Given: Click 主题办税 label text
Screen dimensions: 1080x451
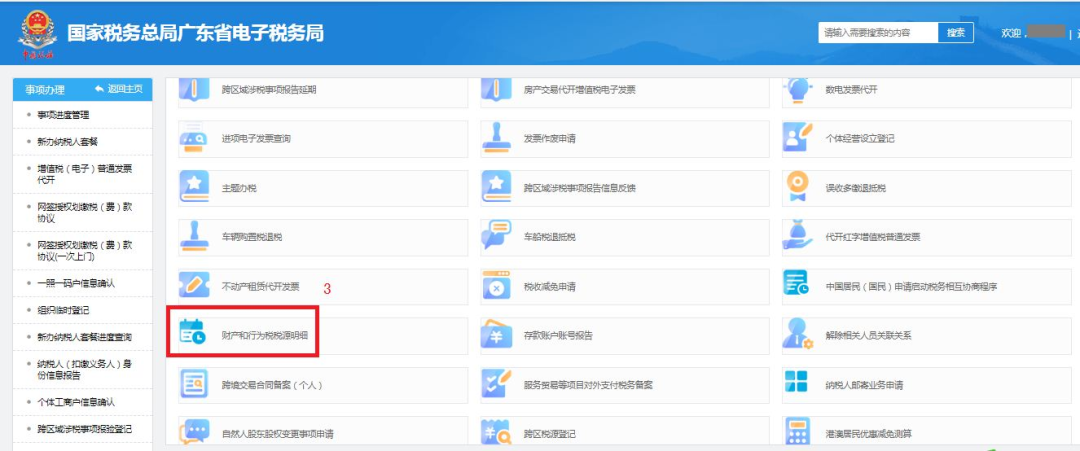Looking at the screenshot, I should [x=239, y=188].
